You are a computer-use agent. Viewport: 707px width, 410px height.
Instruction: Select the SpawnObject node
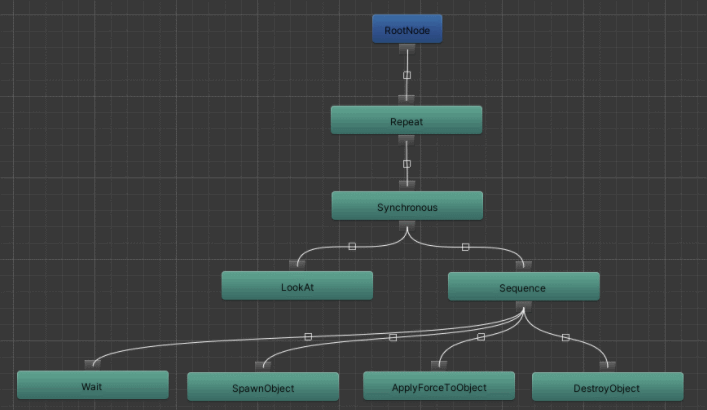263,387
